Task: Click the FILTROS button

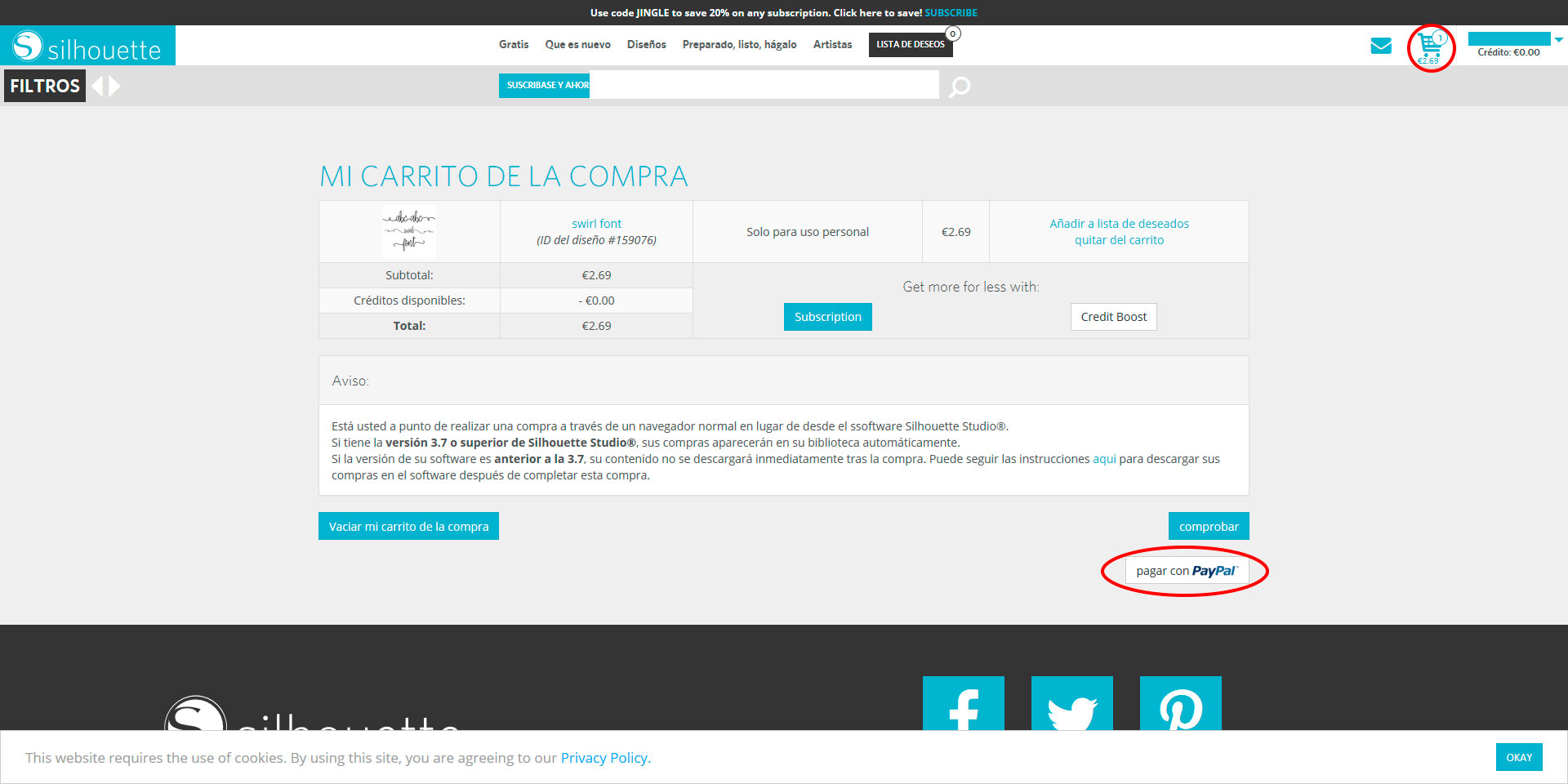Action: coord(45,86)
